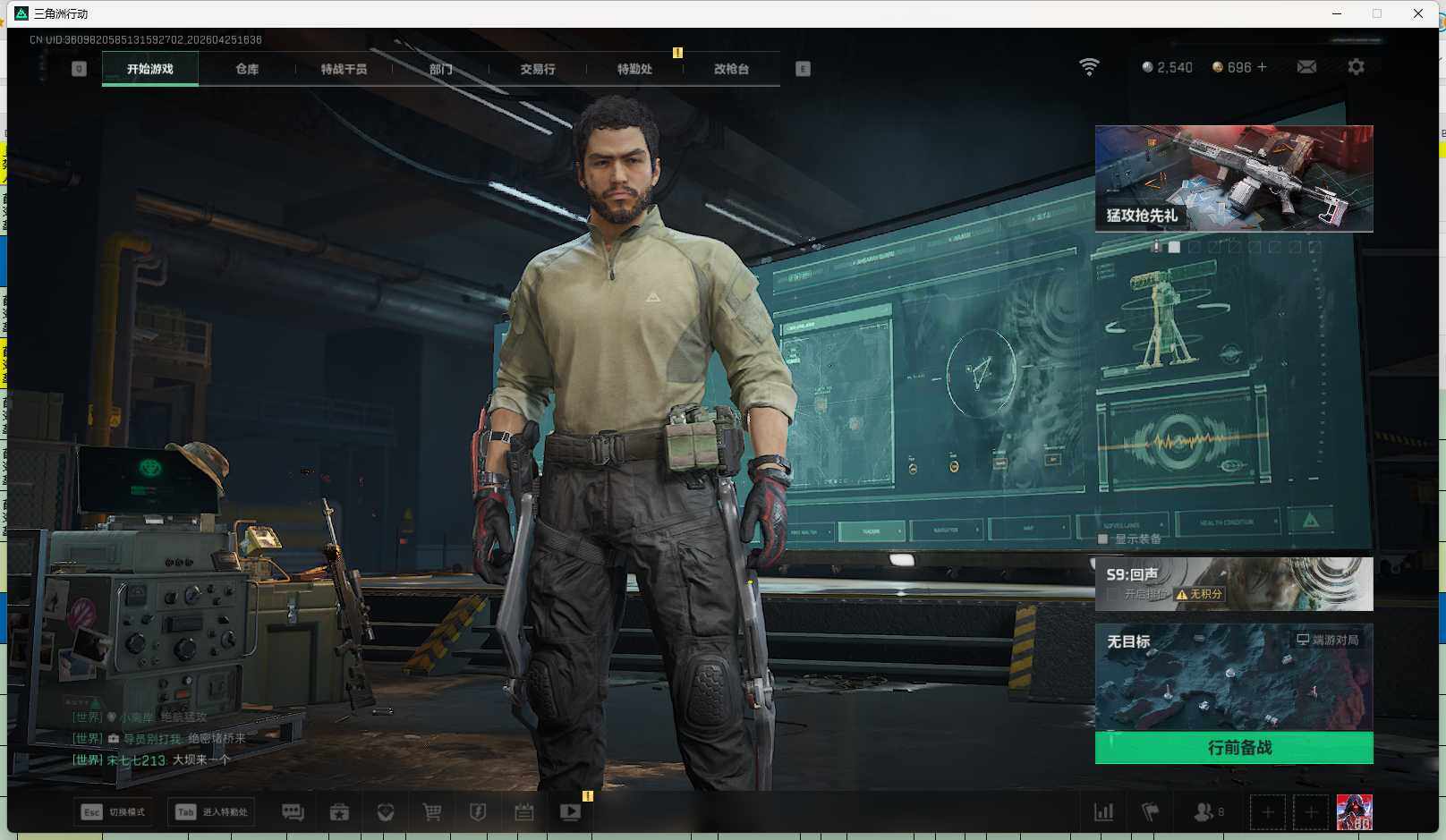
Task: Open the settings gear icon
Action: pyautogui.click(x=1356, y=67)
